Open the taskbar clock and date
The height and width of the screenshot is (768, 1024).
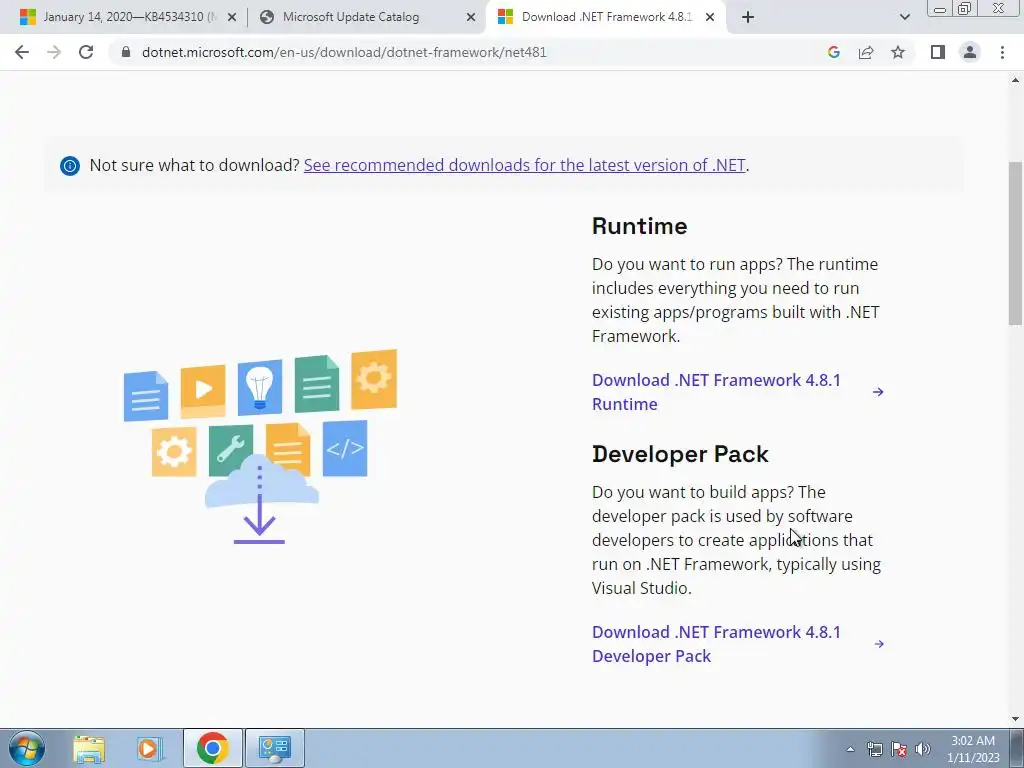point(973,749)
